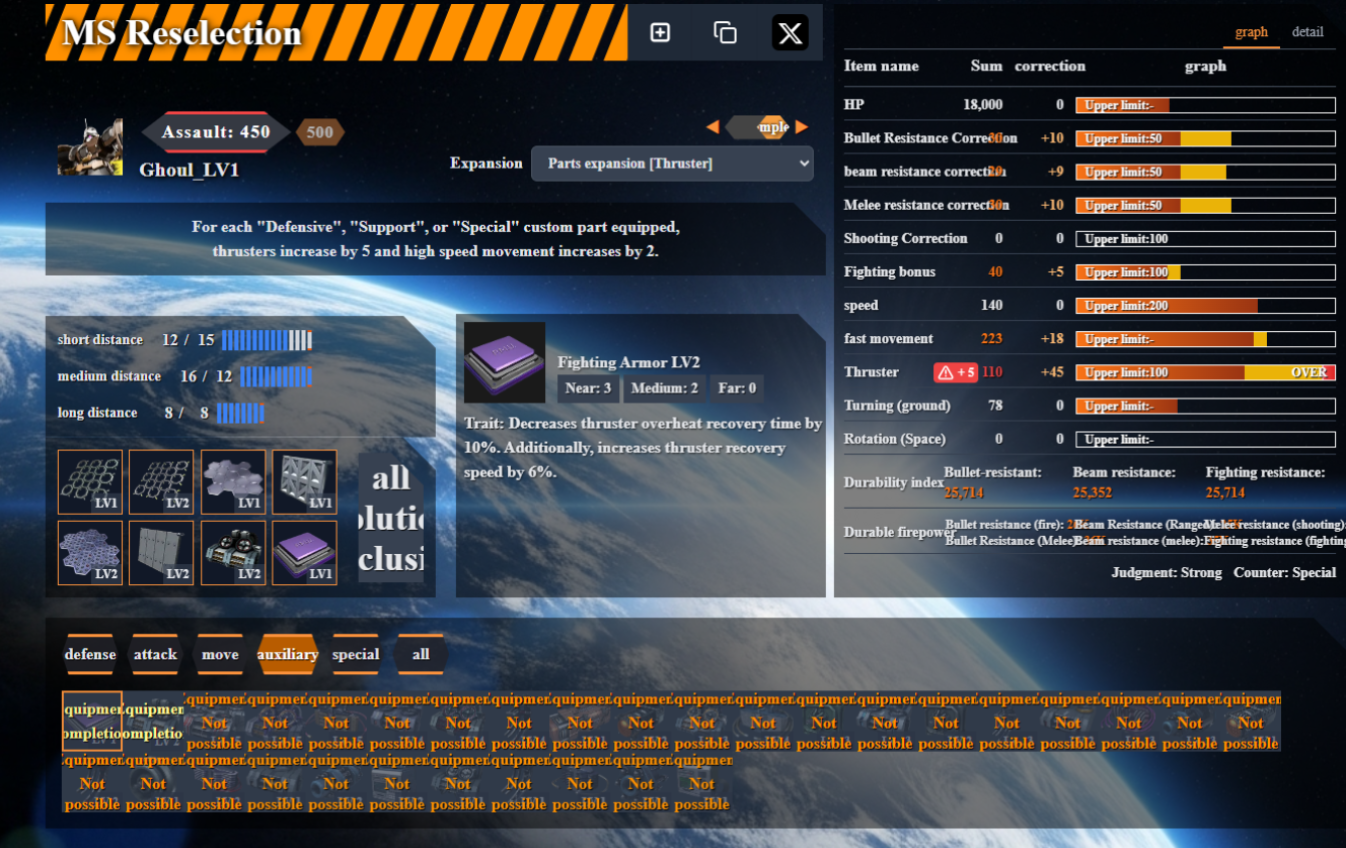This screenshot has width=1346, height=848.
Task: Click the Durability index label
Action: 894,482
